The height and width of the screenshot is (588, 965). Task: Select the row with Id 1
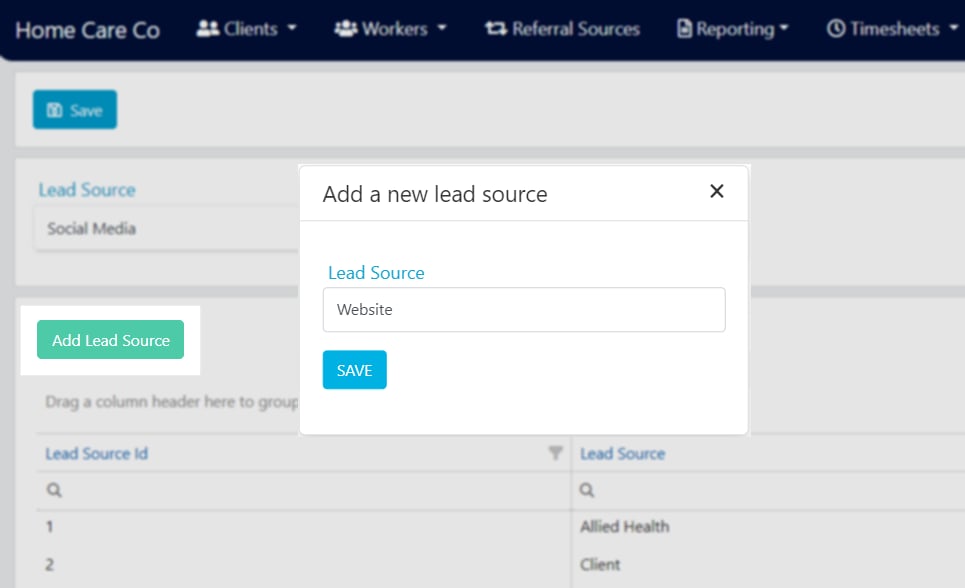point(49,527)
